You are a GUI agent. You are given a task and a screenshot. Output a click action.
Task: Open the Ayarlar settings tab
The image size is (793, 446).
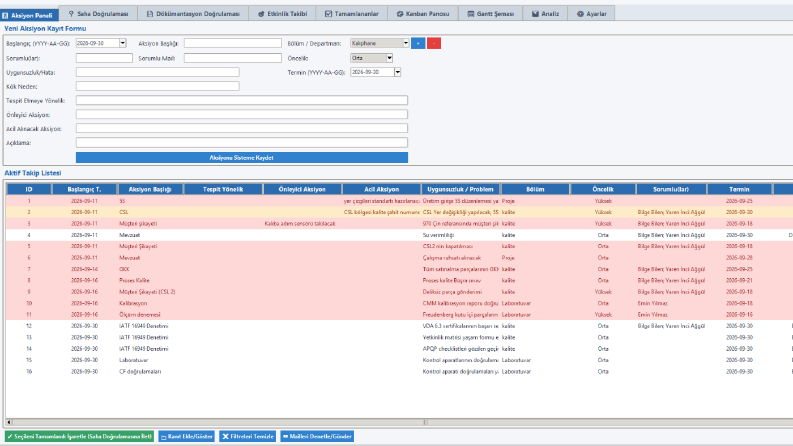pyautogui.click(x=591, y=14)
